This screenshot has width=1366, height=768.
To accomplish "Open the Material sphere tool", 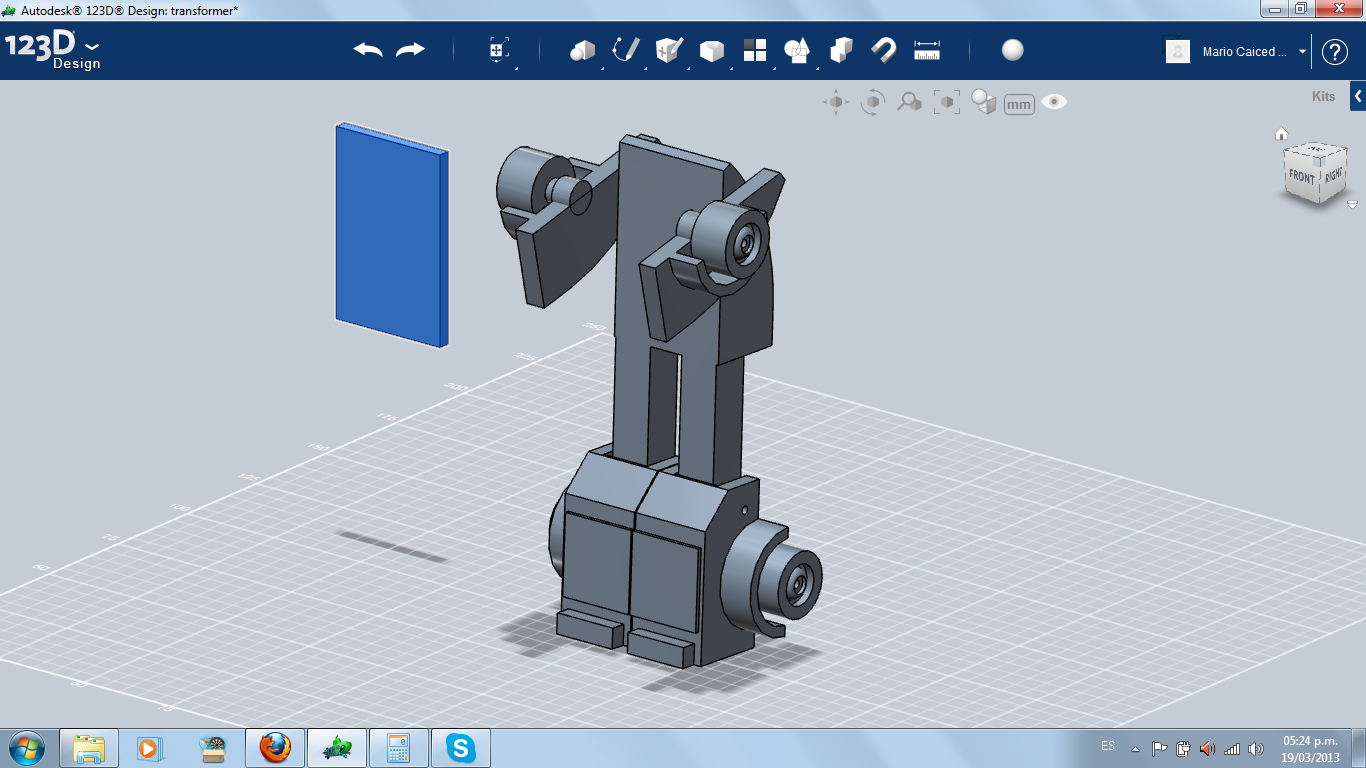I will [x=1013, y=50].
